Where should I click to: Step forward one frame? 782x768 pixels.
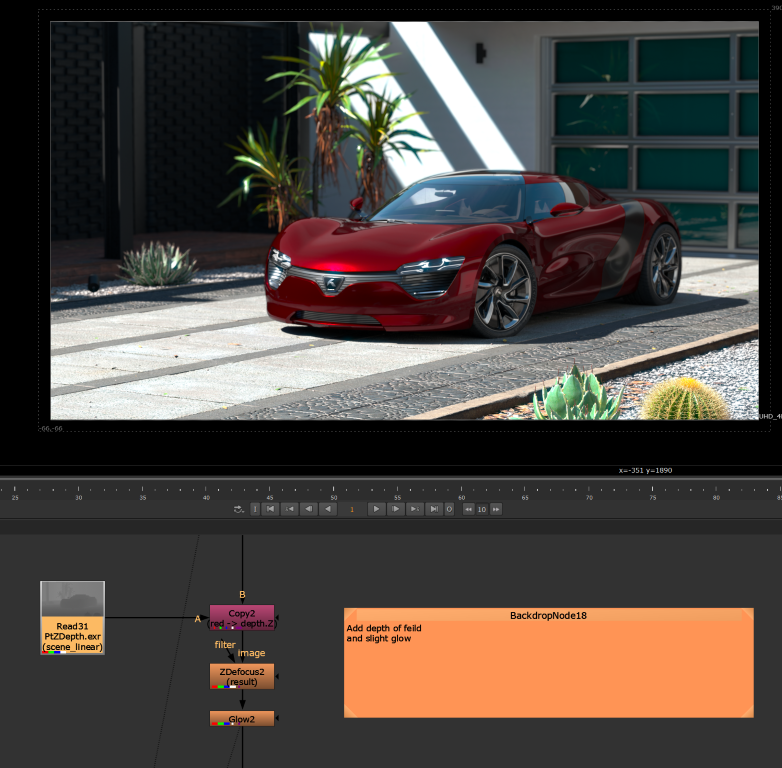396,509
